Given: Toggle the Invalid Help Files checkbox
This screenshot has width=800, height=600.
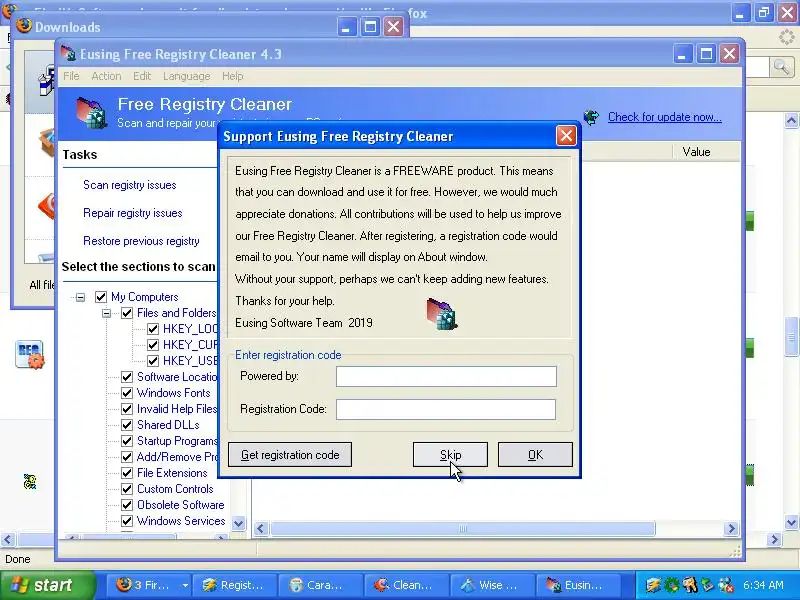Looking at the screenshot, I should pyautogui.click(x=127, y=409).
